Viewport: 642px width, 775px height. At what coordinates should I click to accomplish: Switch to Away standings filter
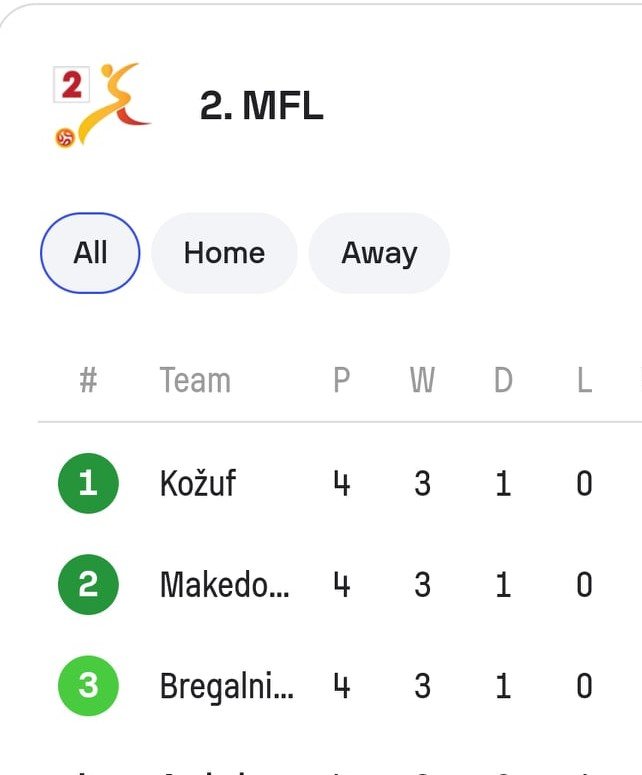point(379,253)
